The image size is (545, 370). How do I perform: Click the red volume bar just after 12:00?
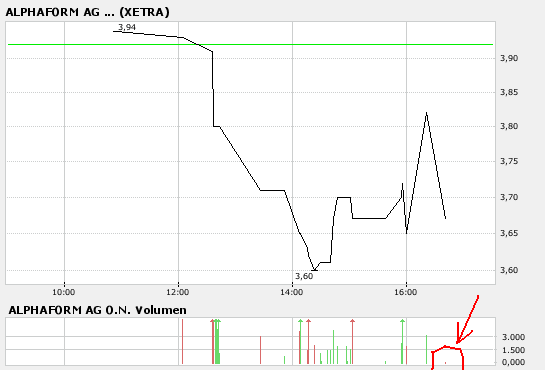182,342
